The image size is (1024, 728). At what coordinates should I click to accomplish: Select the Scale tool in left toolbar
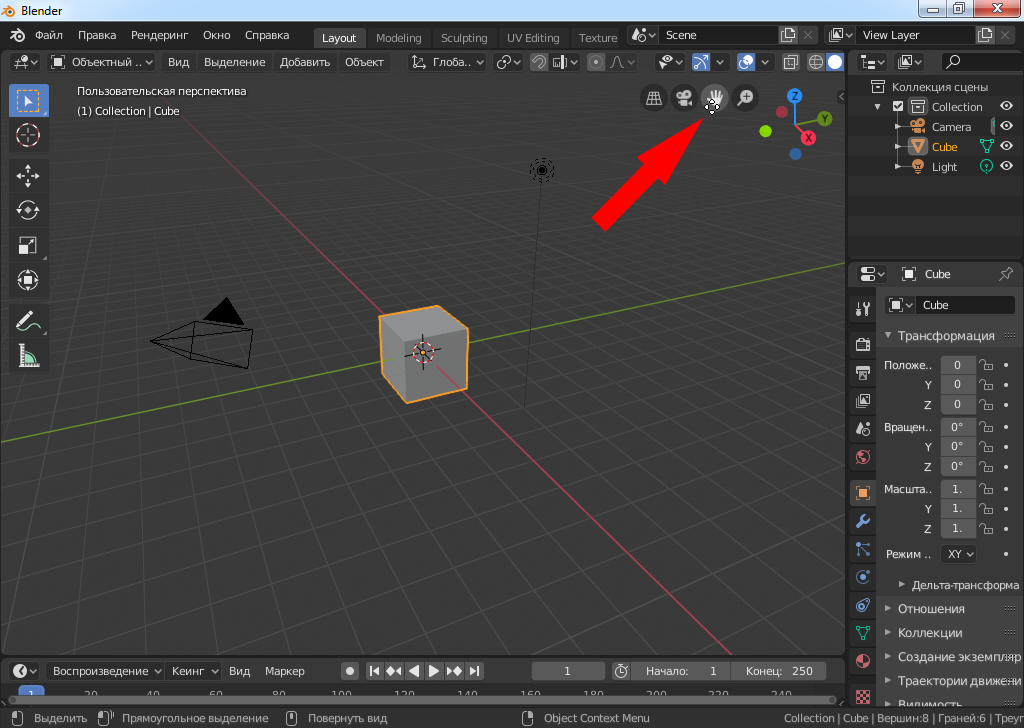[28, 245]
